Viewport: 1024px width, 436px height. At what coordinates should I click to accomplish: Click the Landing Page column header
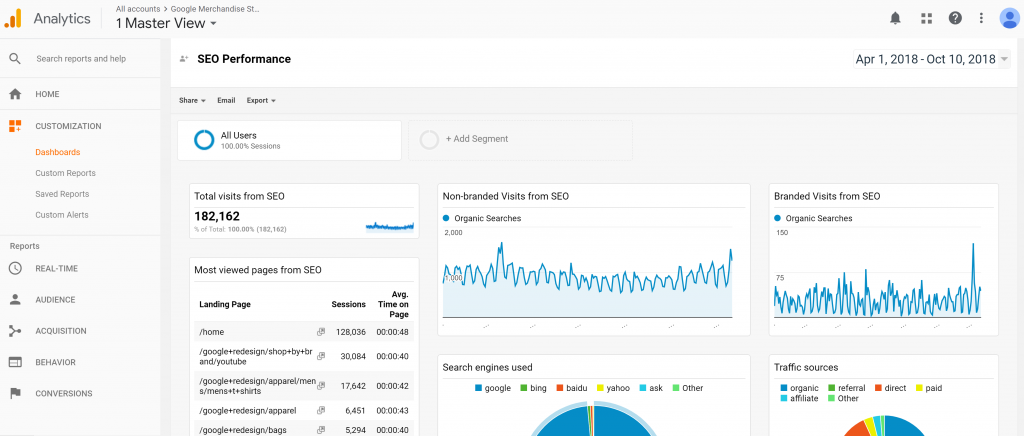(x=225, y=304)
